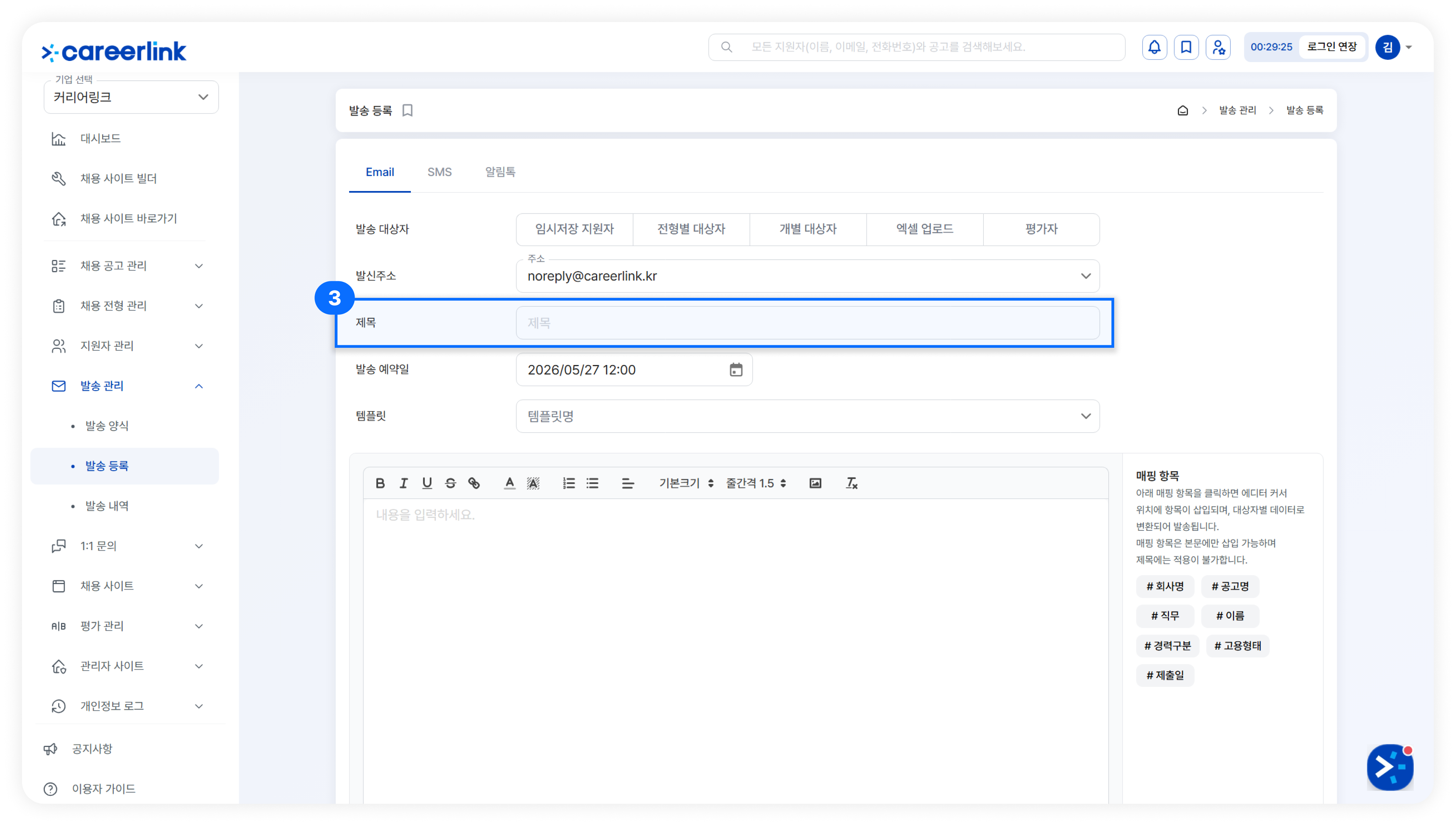1456x826 pixels.
Task: Open the calendar picker for 발송 예약일
Action: pos(736,369)
